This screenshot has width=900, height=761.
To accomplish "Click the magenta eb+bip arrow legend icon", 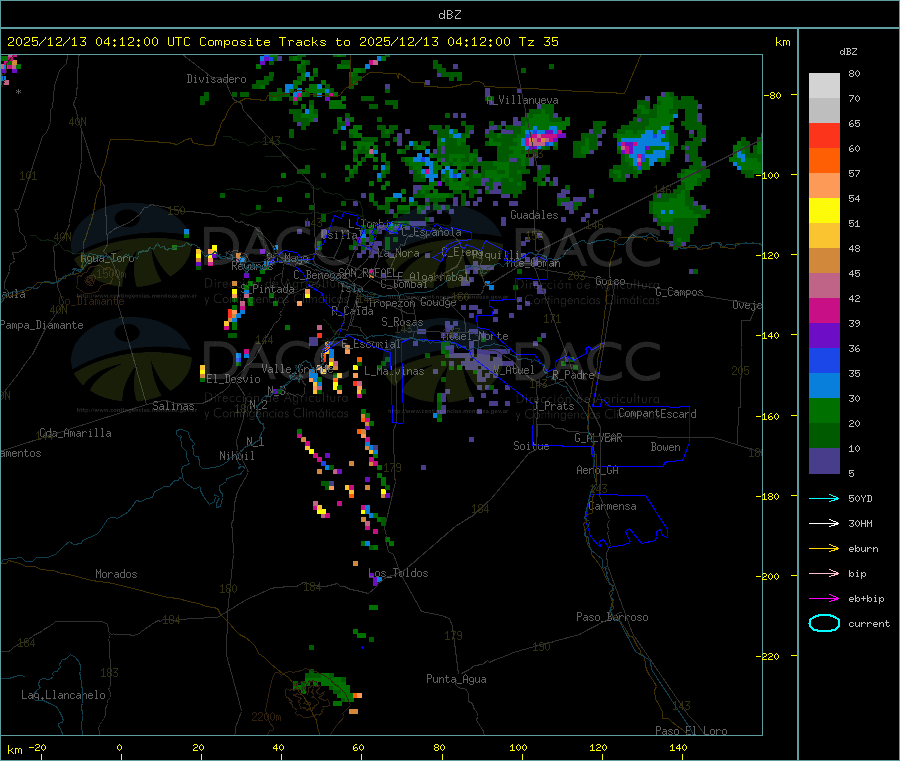I will pyautogui.click(x=824, y=599).
